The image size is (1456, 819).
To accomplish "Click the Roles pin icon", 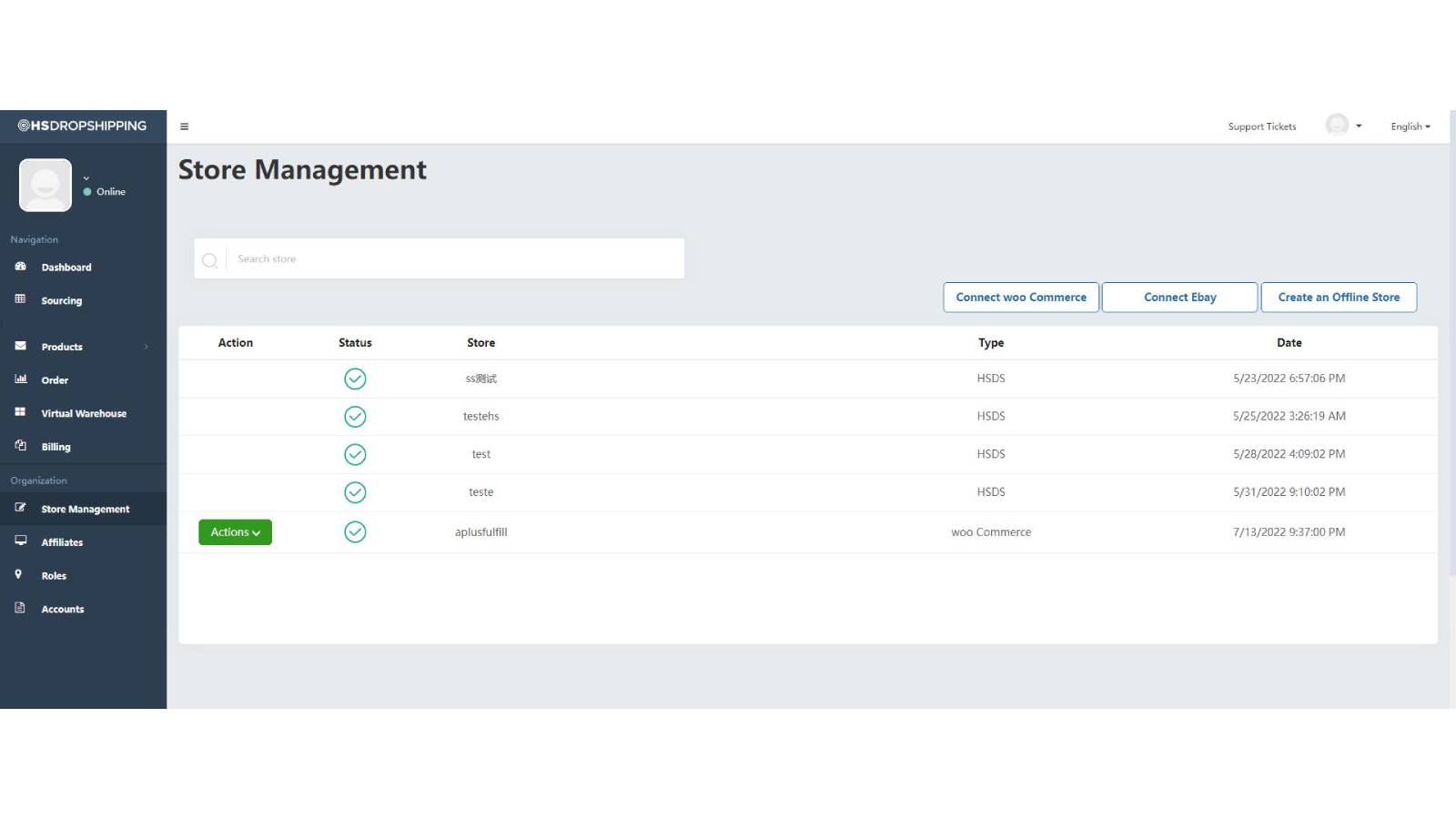I will coord(18,574).
